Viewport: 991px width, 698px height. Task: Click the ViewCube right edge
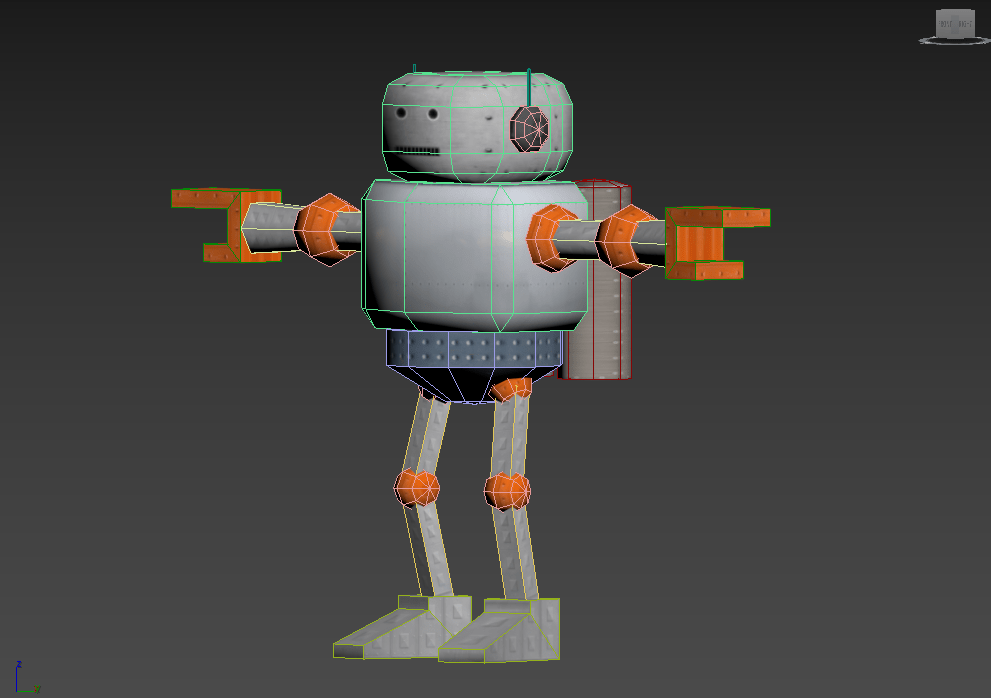[973, 25]
